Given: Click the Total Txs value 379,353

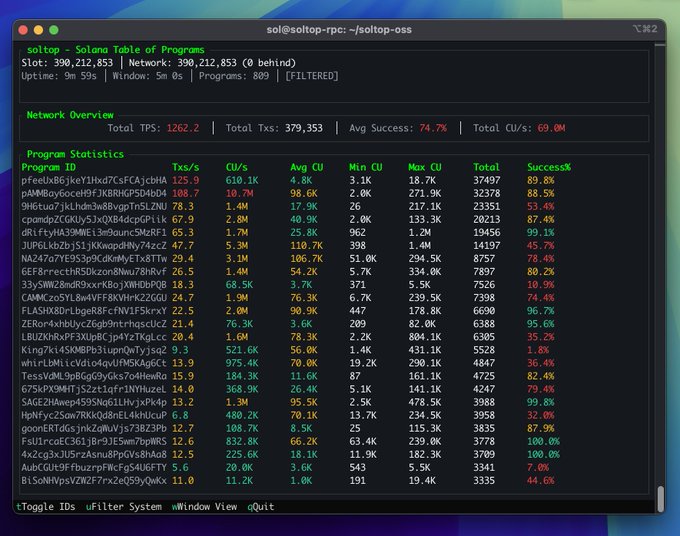Looking at the screenshot, I should [x=304, y=128].
